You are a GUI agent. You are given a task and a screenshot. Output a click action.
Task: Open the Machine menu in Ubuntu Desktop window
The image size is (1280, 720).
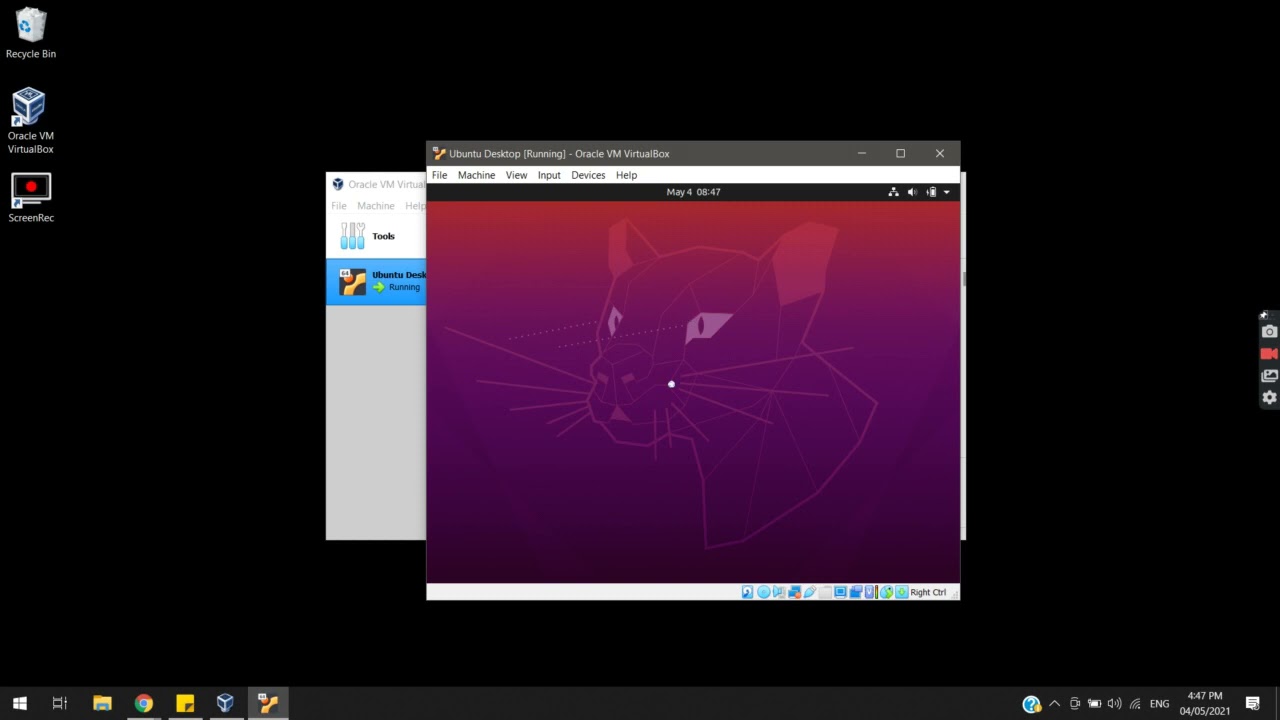(x=476, y=175)
